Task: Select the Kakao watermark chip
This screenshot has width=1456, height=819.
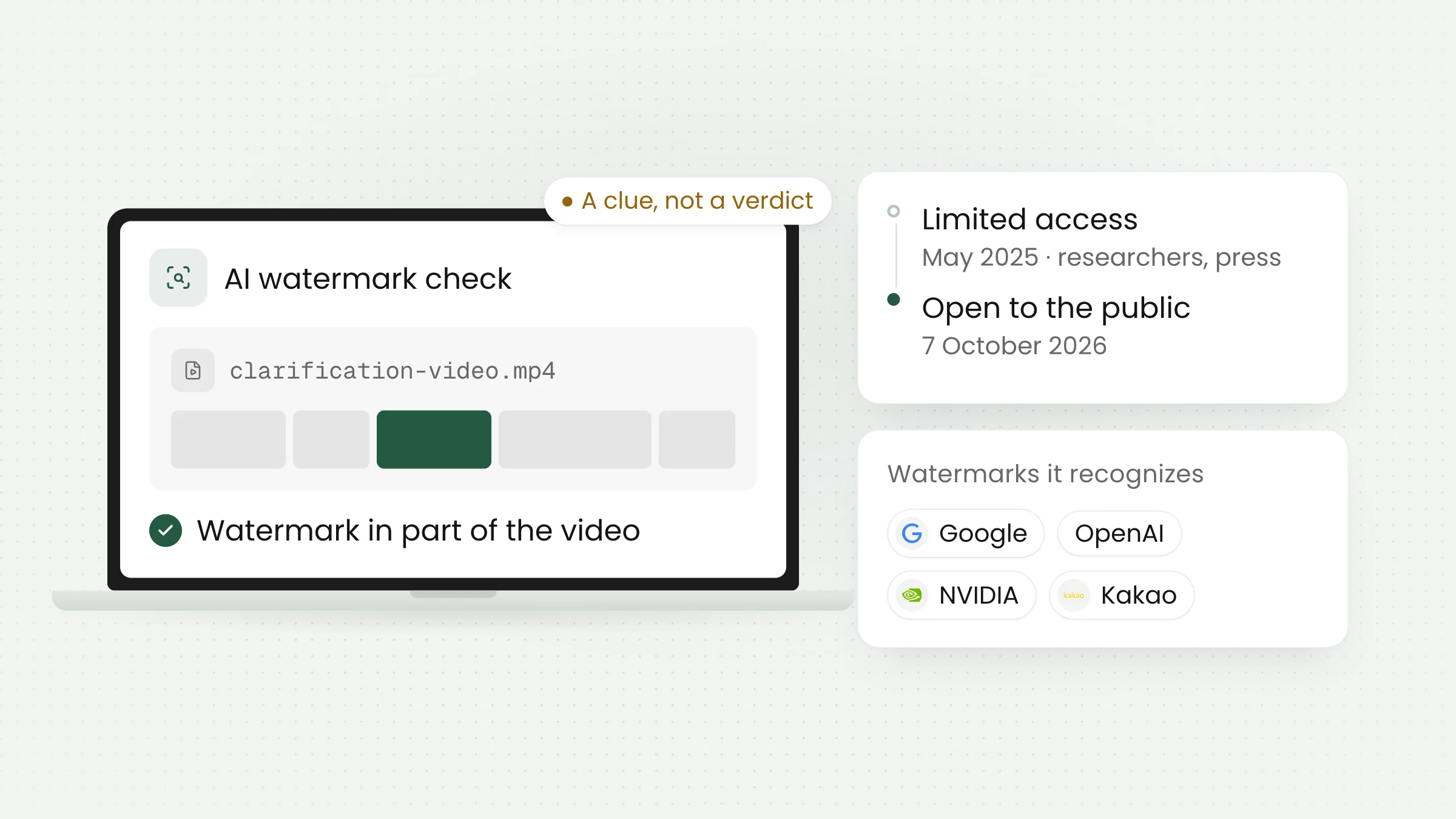Action: (x=1122, y=595)
